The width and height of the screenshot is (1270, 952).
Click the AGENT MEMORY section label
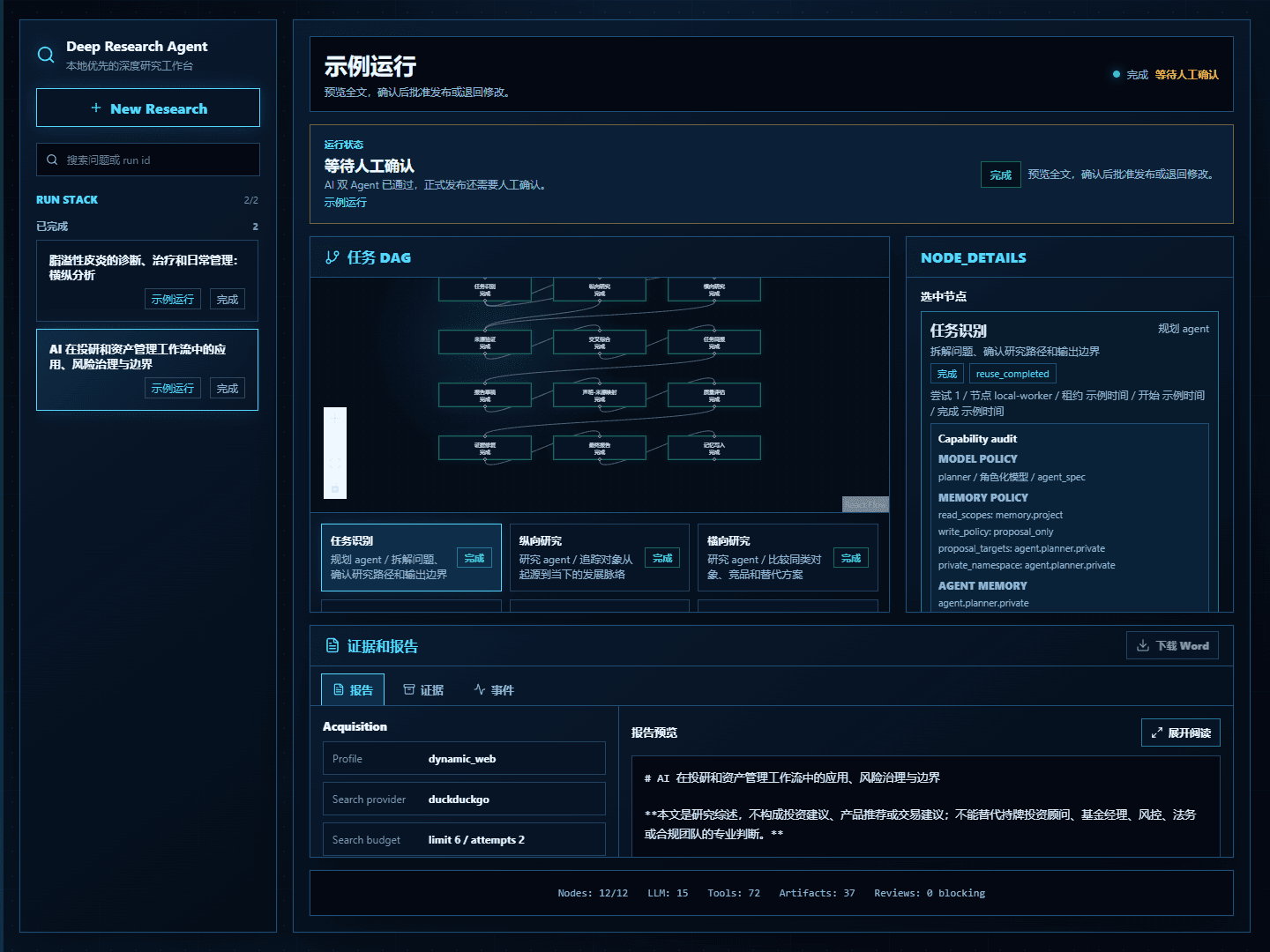(x=982, y=586)
